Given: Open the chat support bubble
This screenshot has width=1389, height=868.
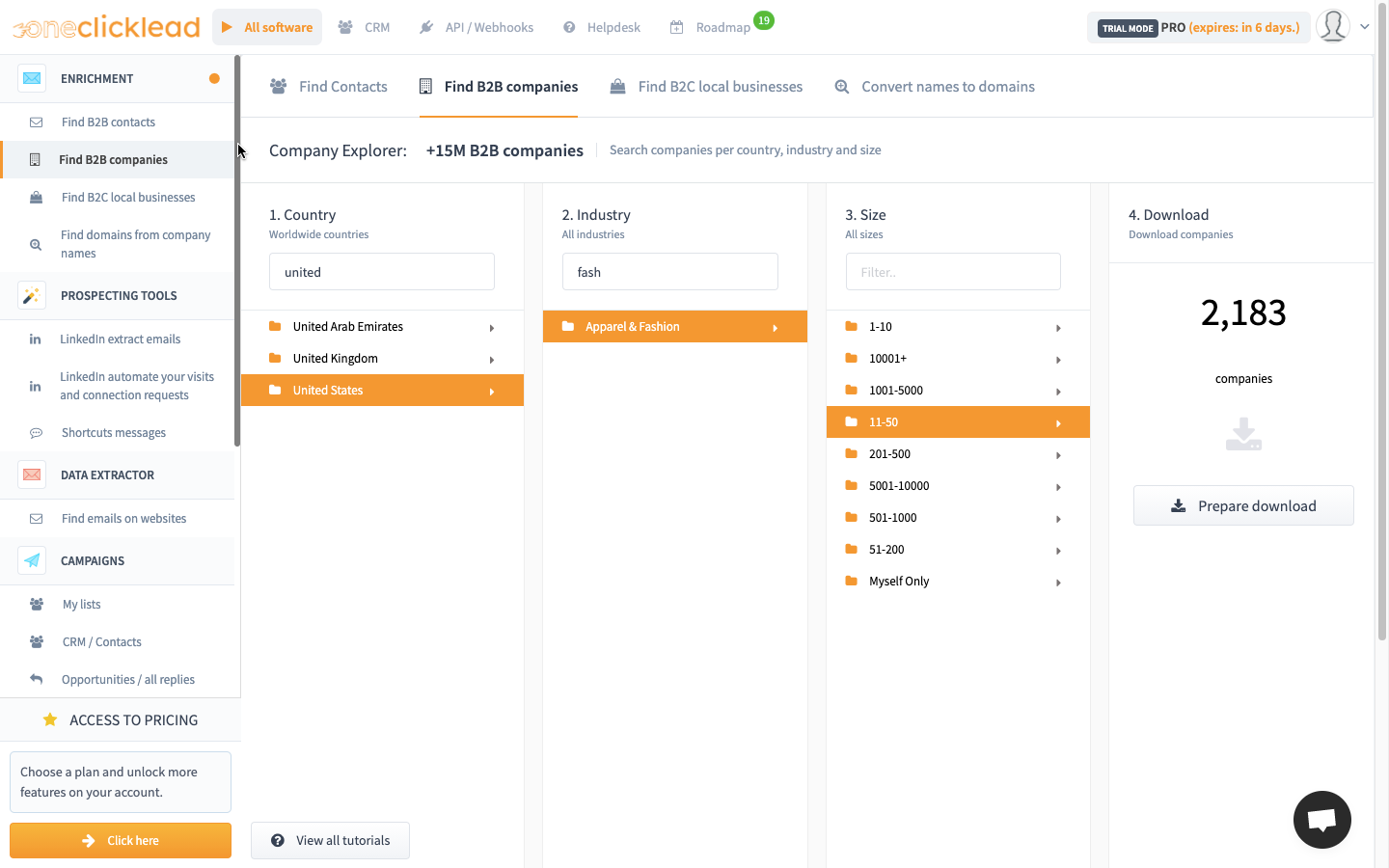Looking at the screenshot, I should coord(1321,820).
